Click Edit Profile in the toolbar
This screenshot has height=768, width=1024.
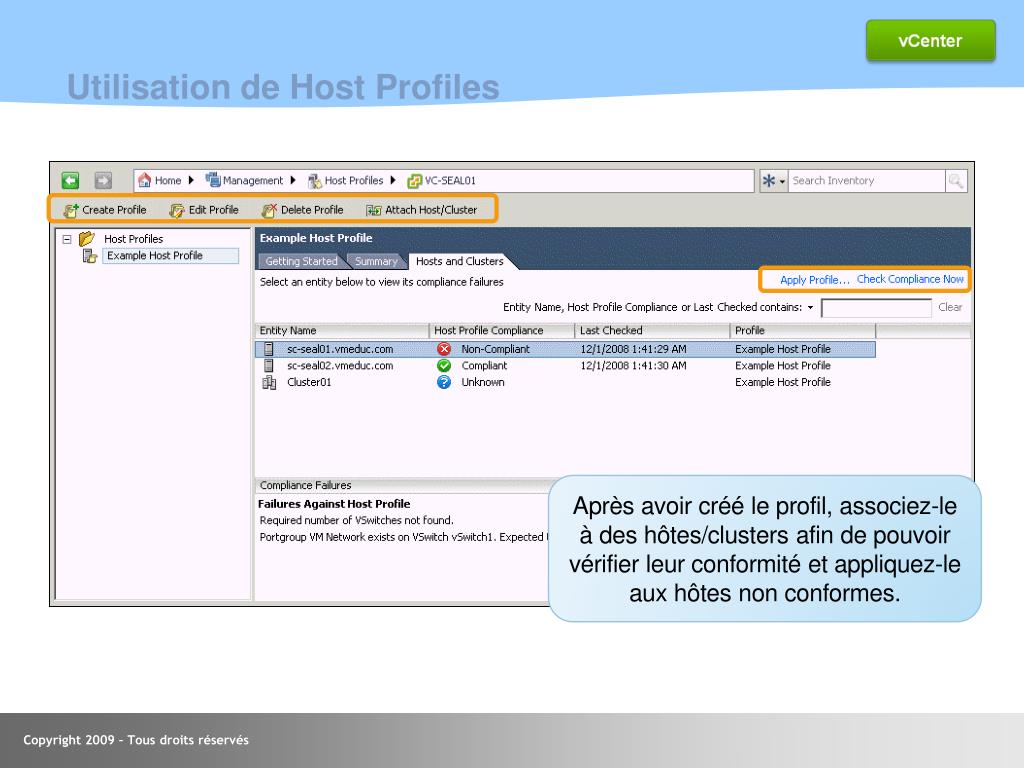pyautogui.click(x=204, y=210)
